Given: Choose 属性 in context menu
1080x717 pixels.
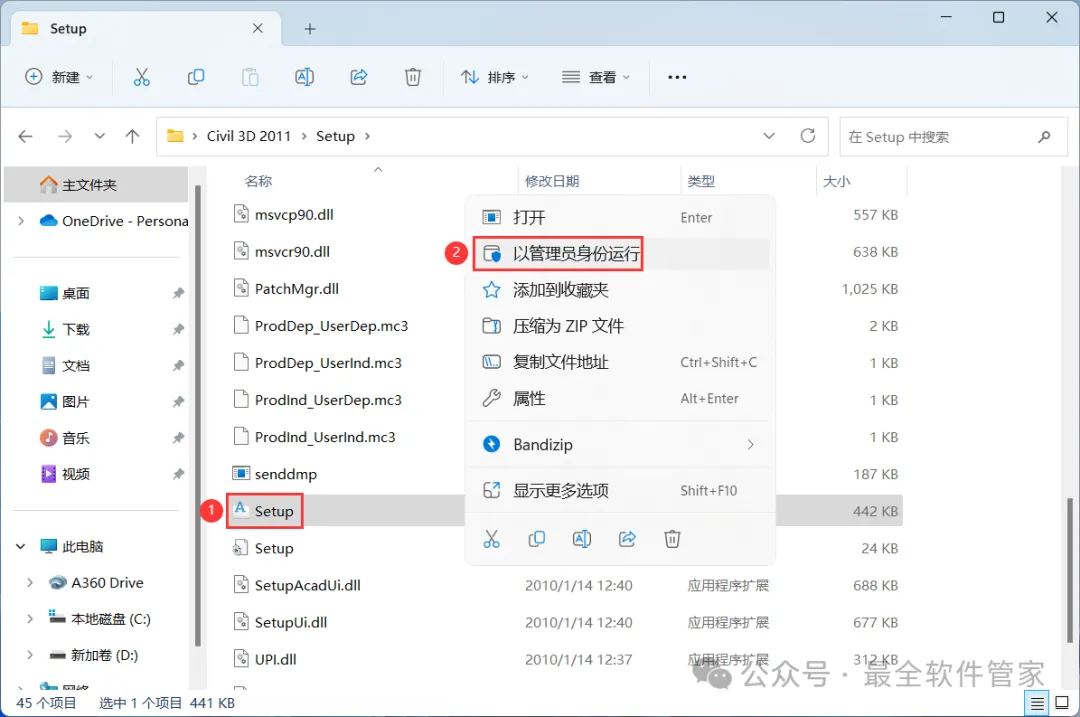Looking at the screenshot, I should 620,398.
